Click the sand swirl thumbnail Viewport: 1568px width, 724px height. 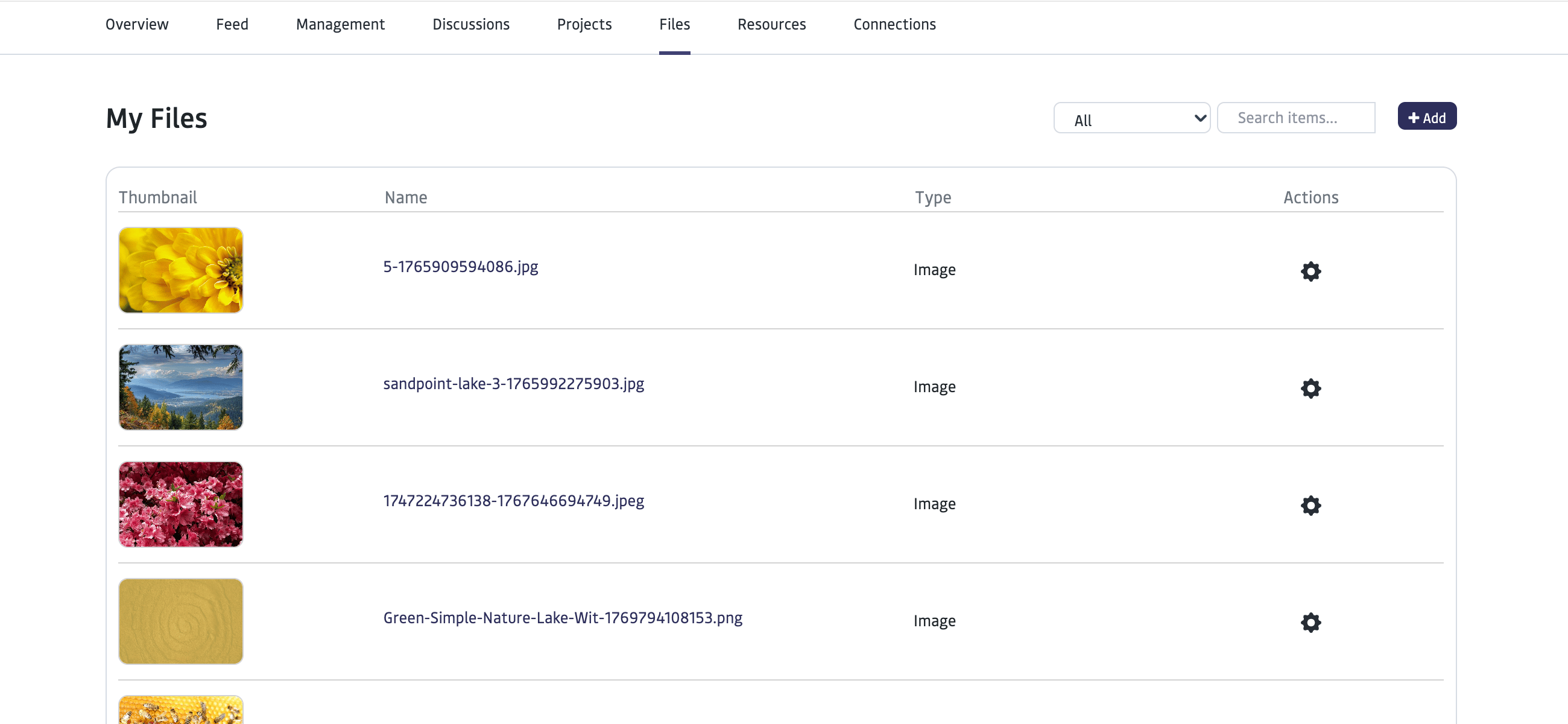[x=181, y=621]
